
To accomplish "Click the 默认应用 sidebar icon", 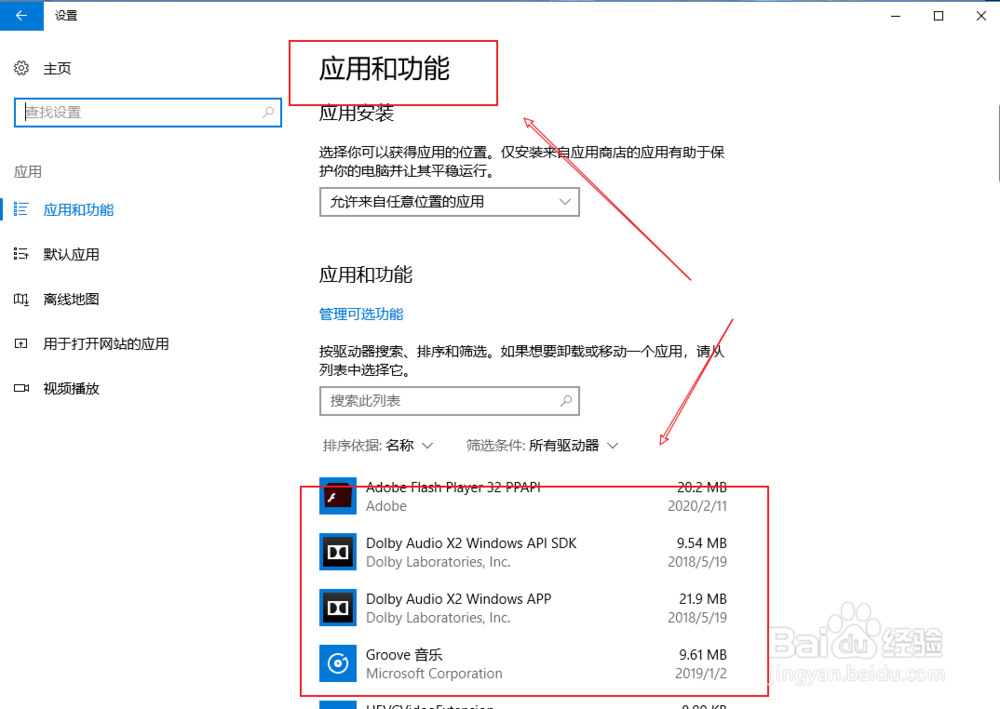I will (x=21, y=254).
